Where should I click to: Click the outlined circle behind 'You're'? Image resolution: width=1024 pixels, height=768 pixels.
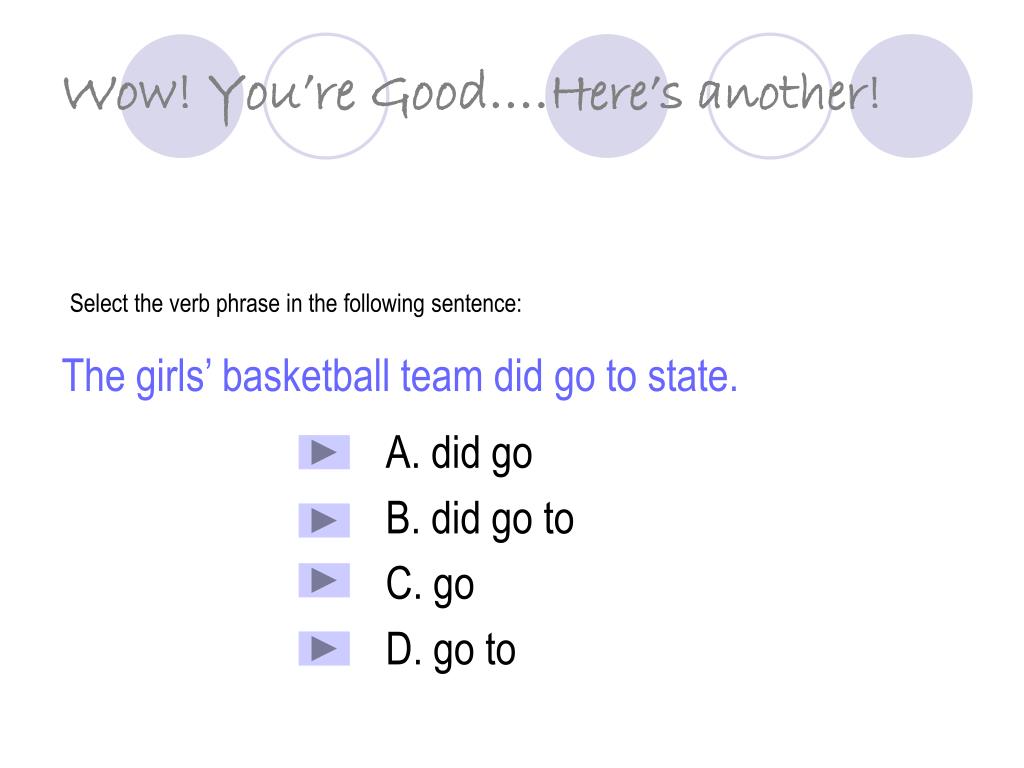326,96
